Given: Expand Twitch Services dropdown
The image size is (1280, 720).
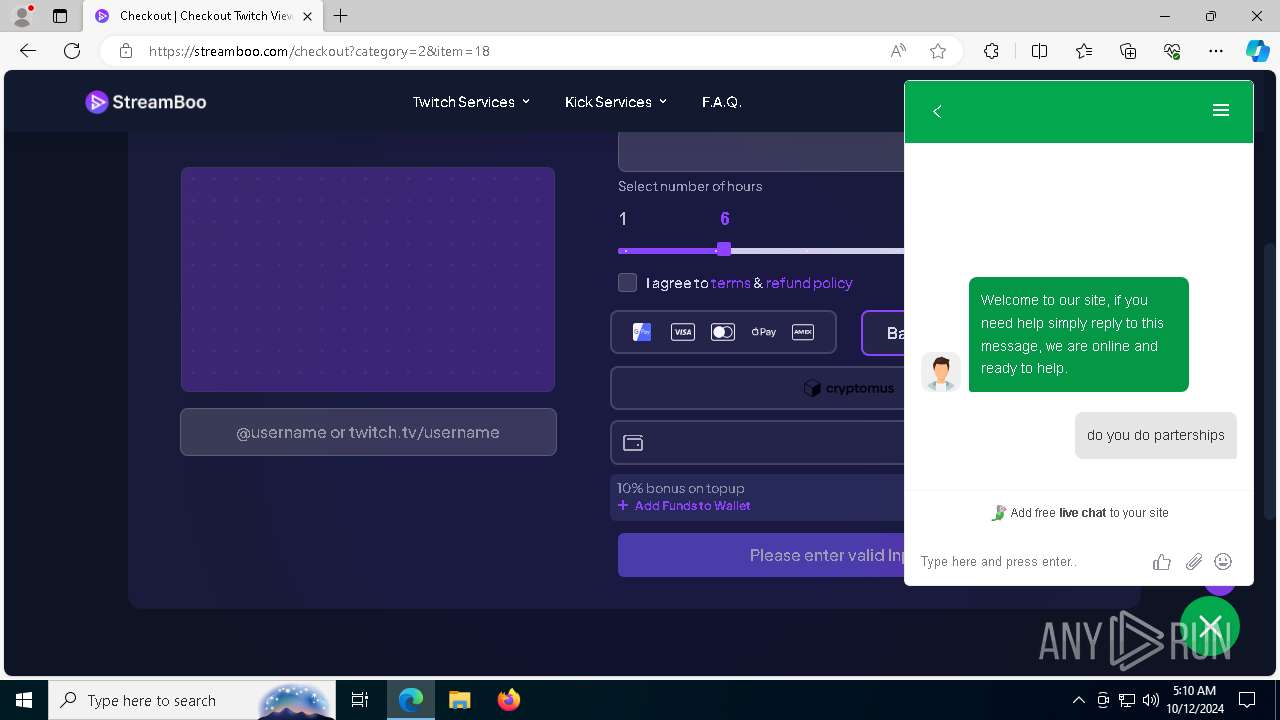Looking at the screenshot, I should (x=471, y=102).
